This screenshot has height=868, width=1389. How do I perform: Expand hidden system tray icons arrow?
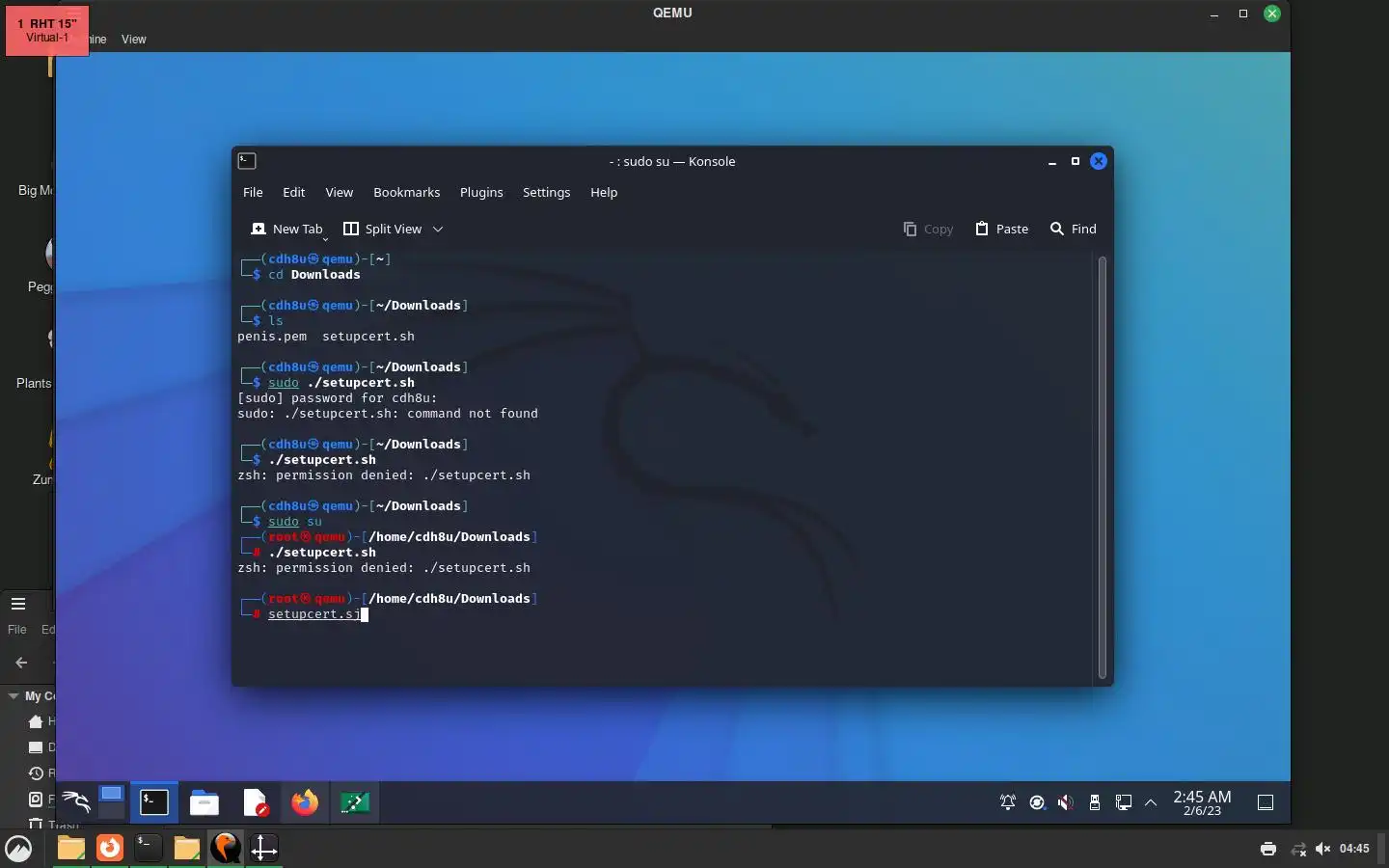(1151, 802)
